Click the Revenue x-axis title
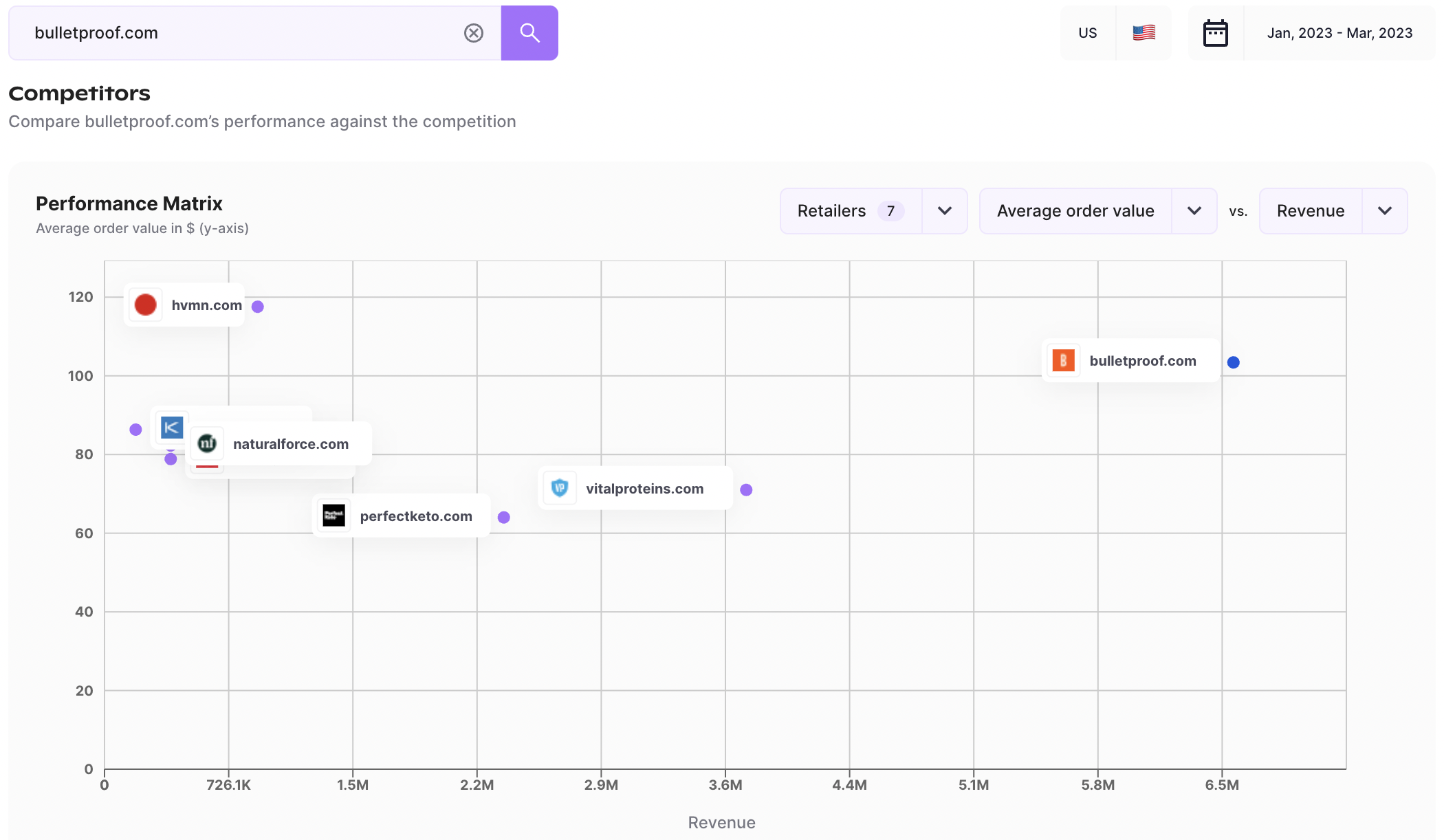1444x840 pixels. click(721, 823)
